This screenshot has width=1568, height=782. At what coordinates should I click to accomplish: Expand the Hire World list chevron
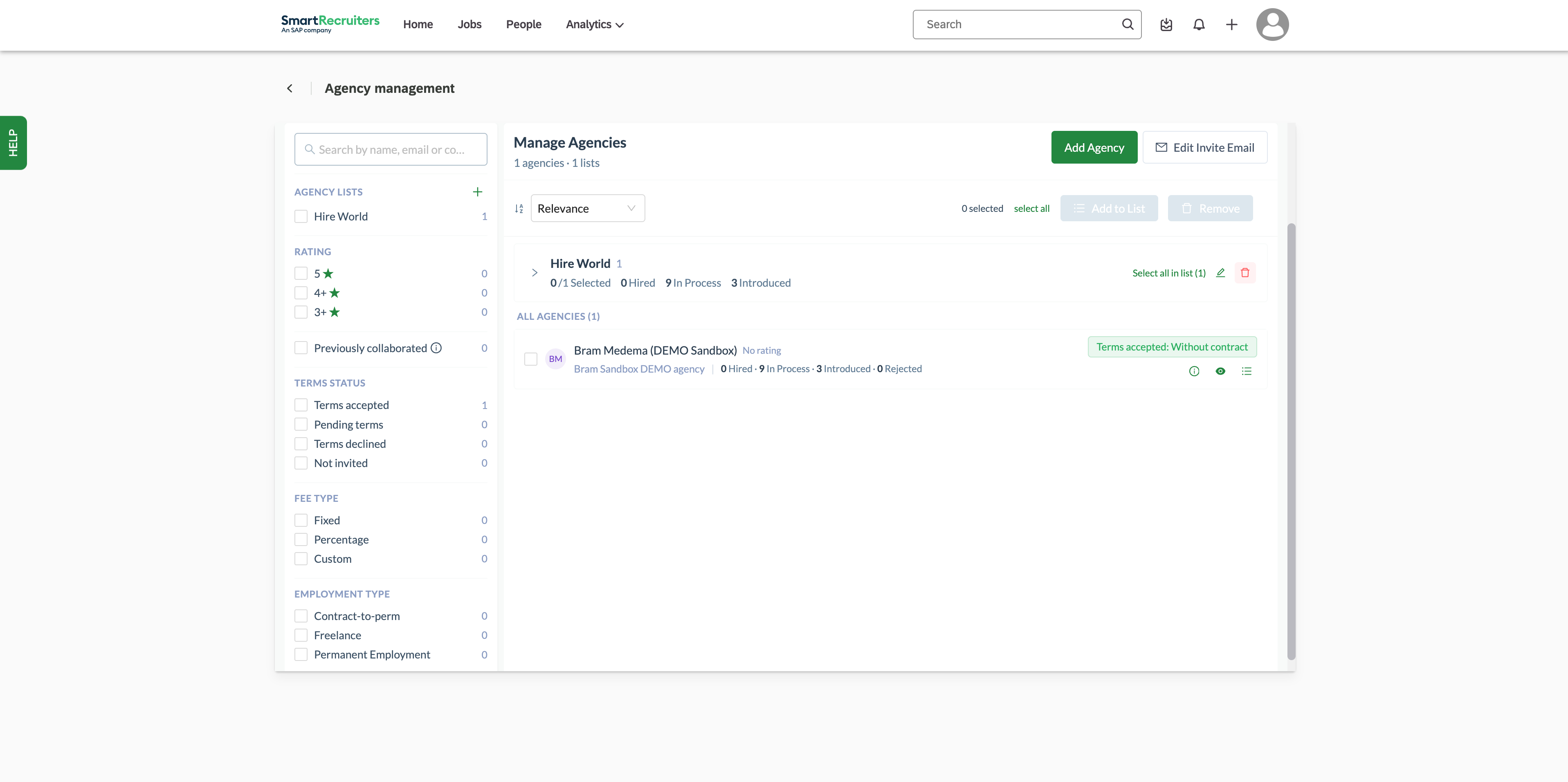point(534,273)
